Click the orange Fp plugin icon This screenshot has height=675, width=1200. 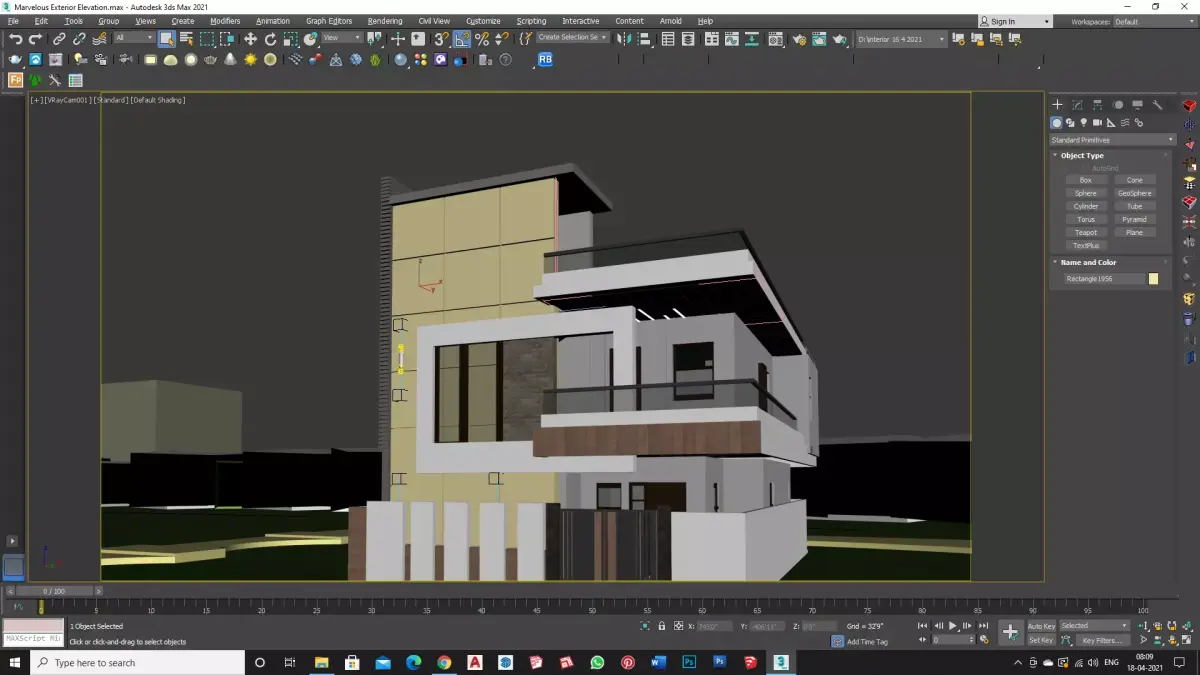(x=15, y=80)
